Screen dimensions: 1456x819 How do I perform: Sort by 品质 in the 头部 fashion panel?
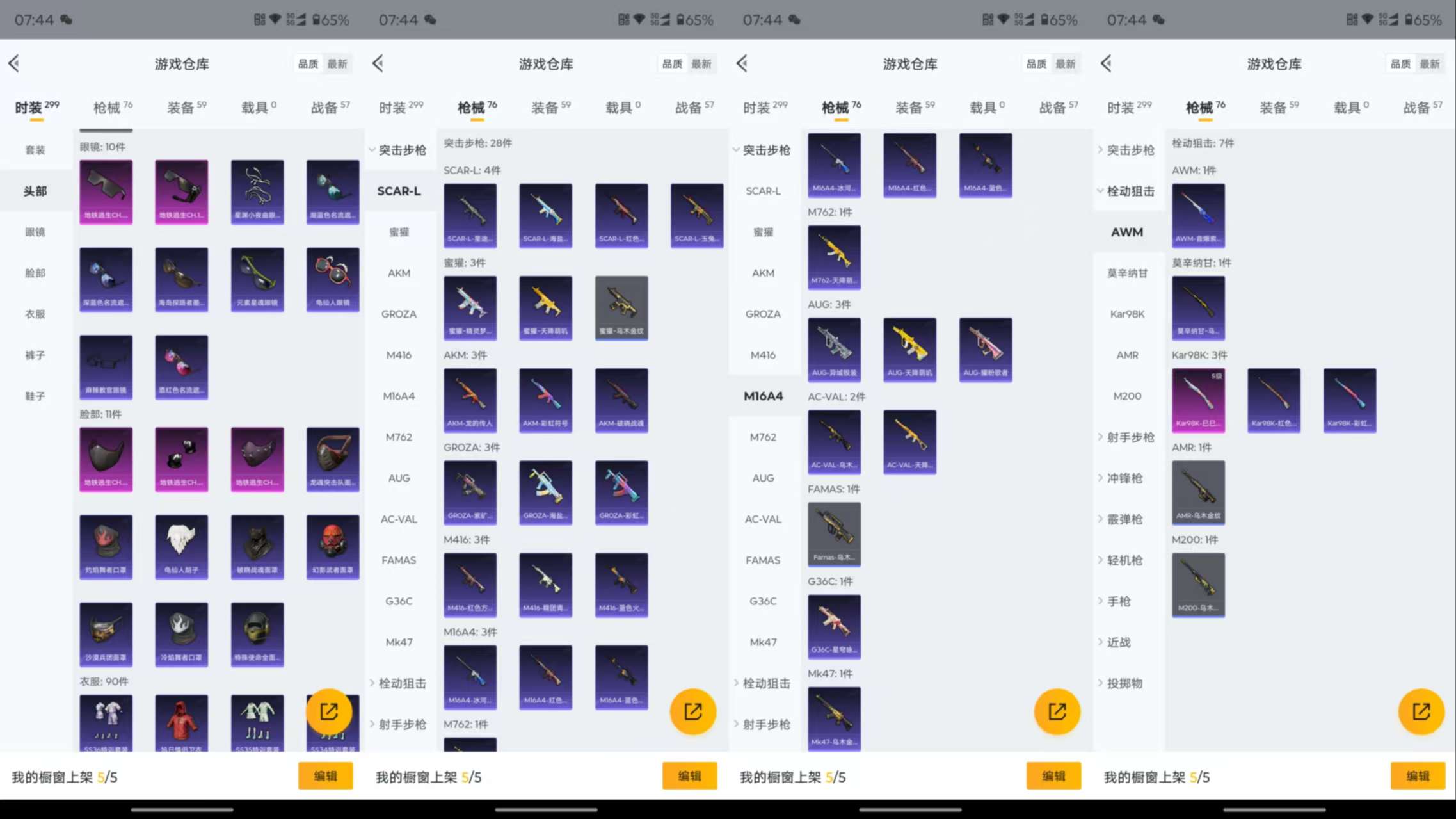tap(308, 63)
